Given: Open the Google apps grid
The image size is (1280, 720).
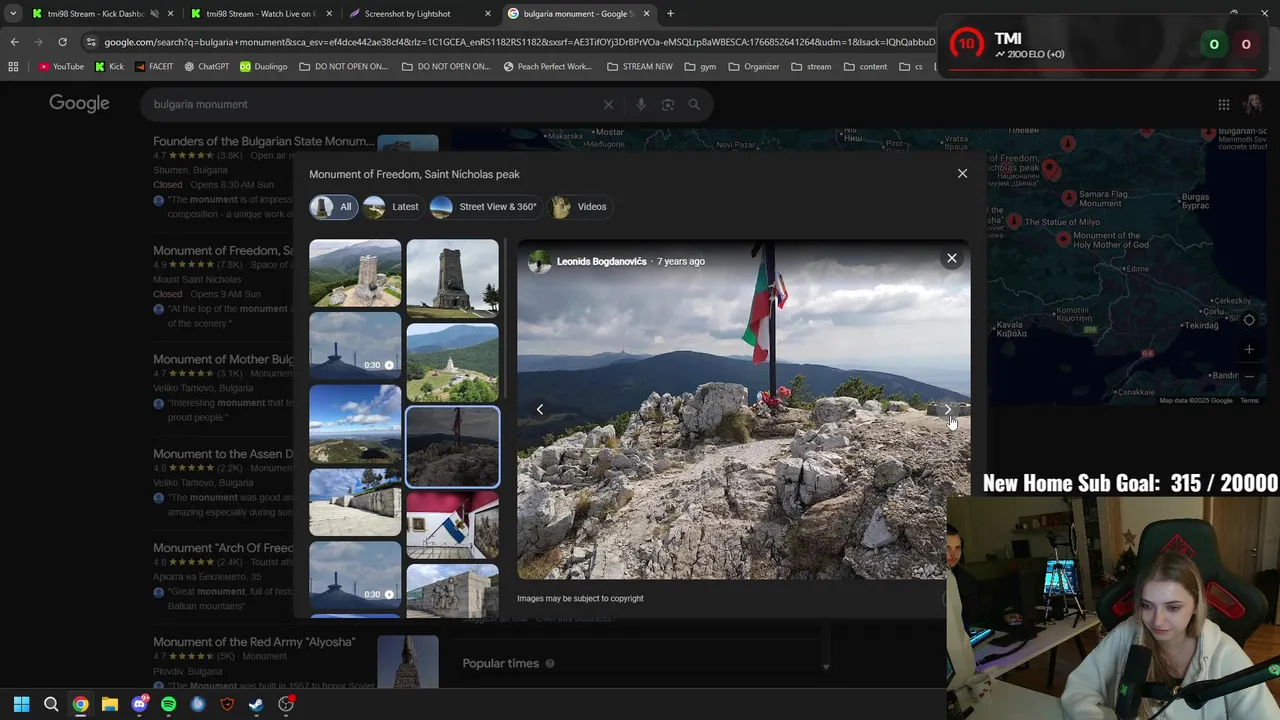Looking at the screenshot, I should (1224, 104).
